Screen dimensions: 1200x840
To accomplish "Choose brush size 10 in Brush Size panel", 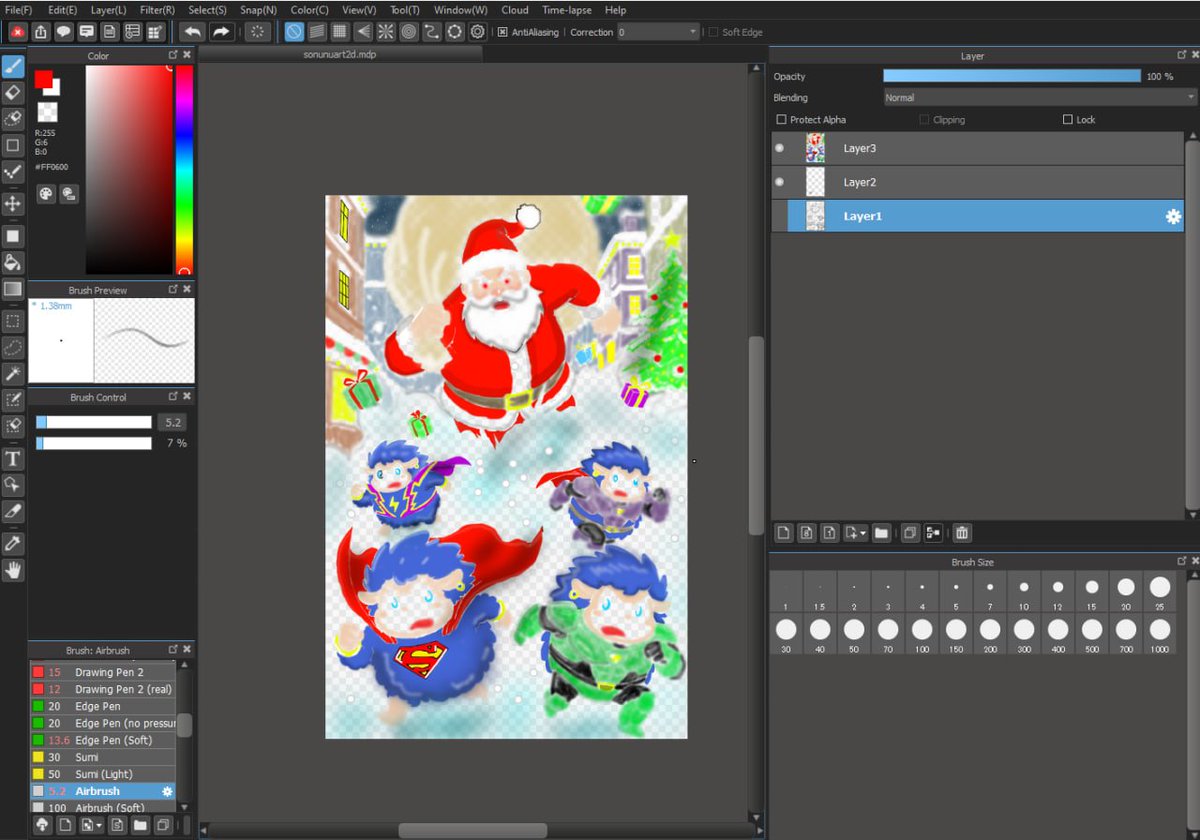I will [1024, 593].
